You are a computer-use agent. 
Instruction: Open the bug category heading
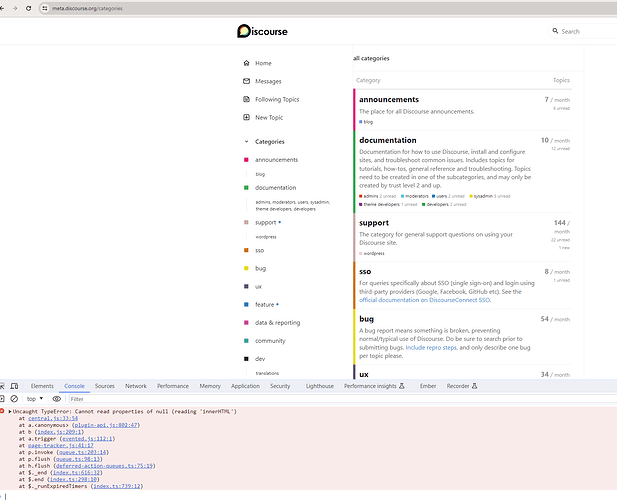[x=366, y=319]
